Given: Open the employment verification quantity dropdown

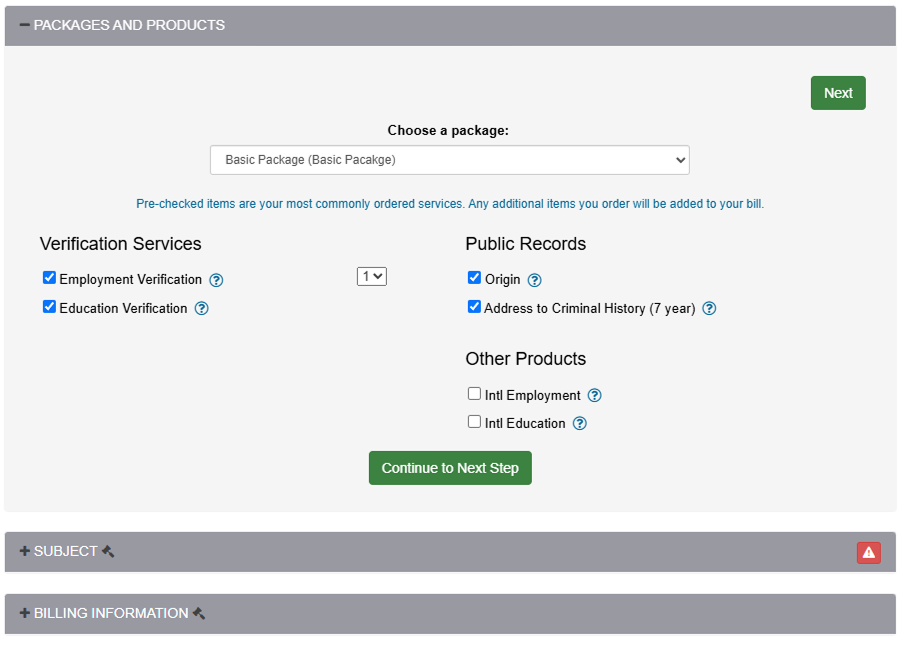Looking at the screenshot, I should [x=371, y=276].
